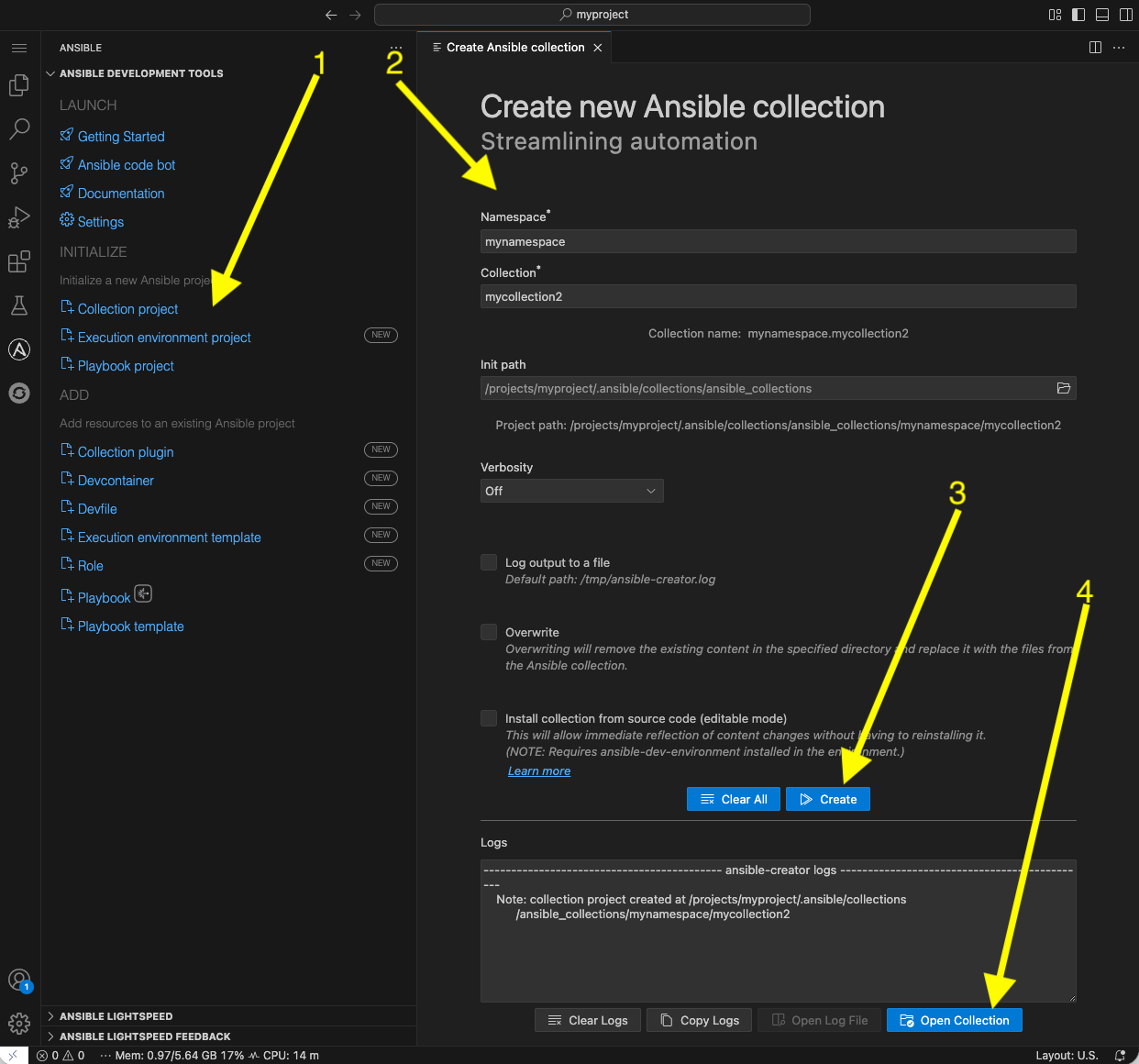Open the Extensions view
Image resolution: width=1139 pixels, height=1064 pixels.
19,261
